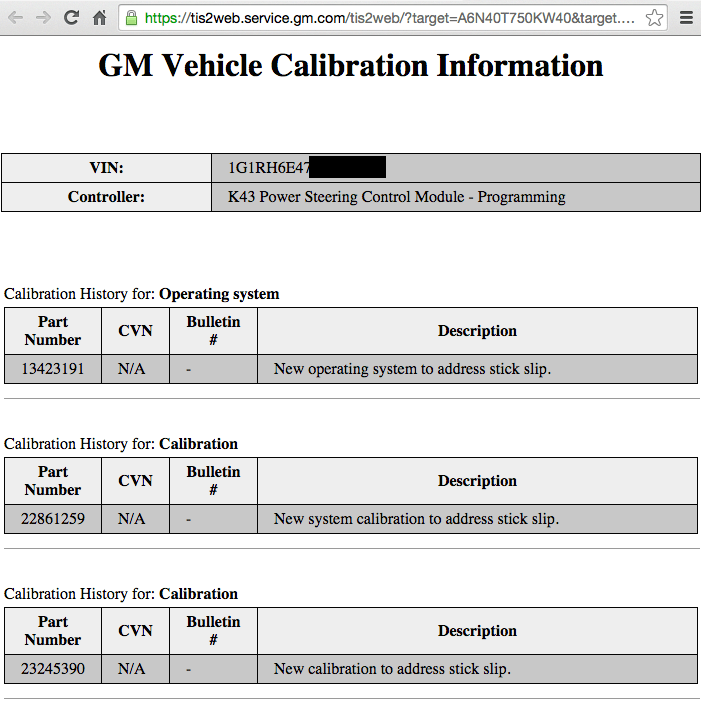The image size is (701, 704).
Task: Click bulletin dash in 22861259 row
Action: coord(189,520)
